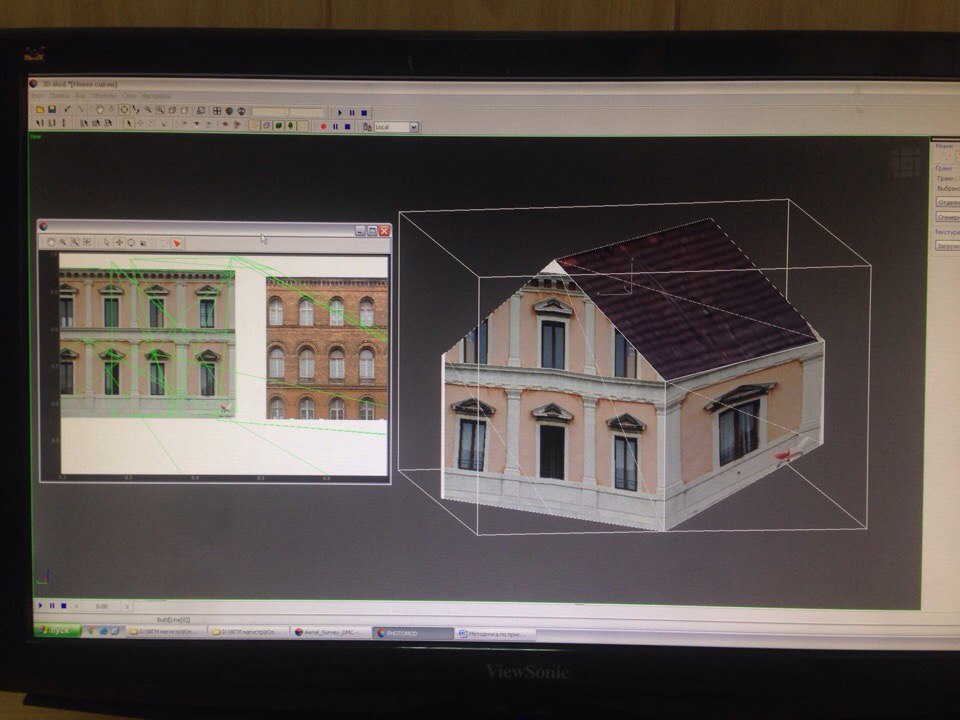Screen dimensions: 960x720
Task: Click the next frame arrow beside 0.00
Action: [127, 607]
